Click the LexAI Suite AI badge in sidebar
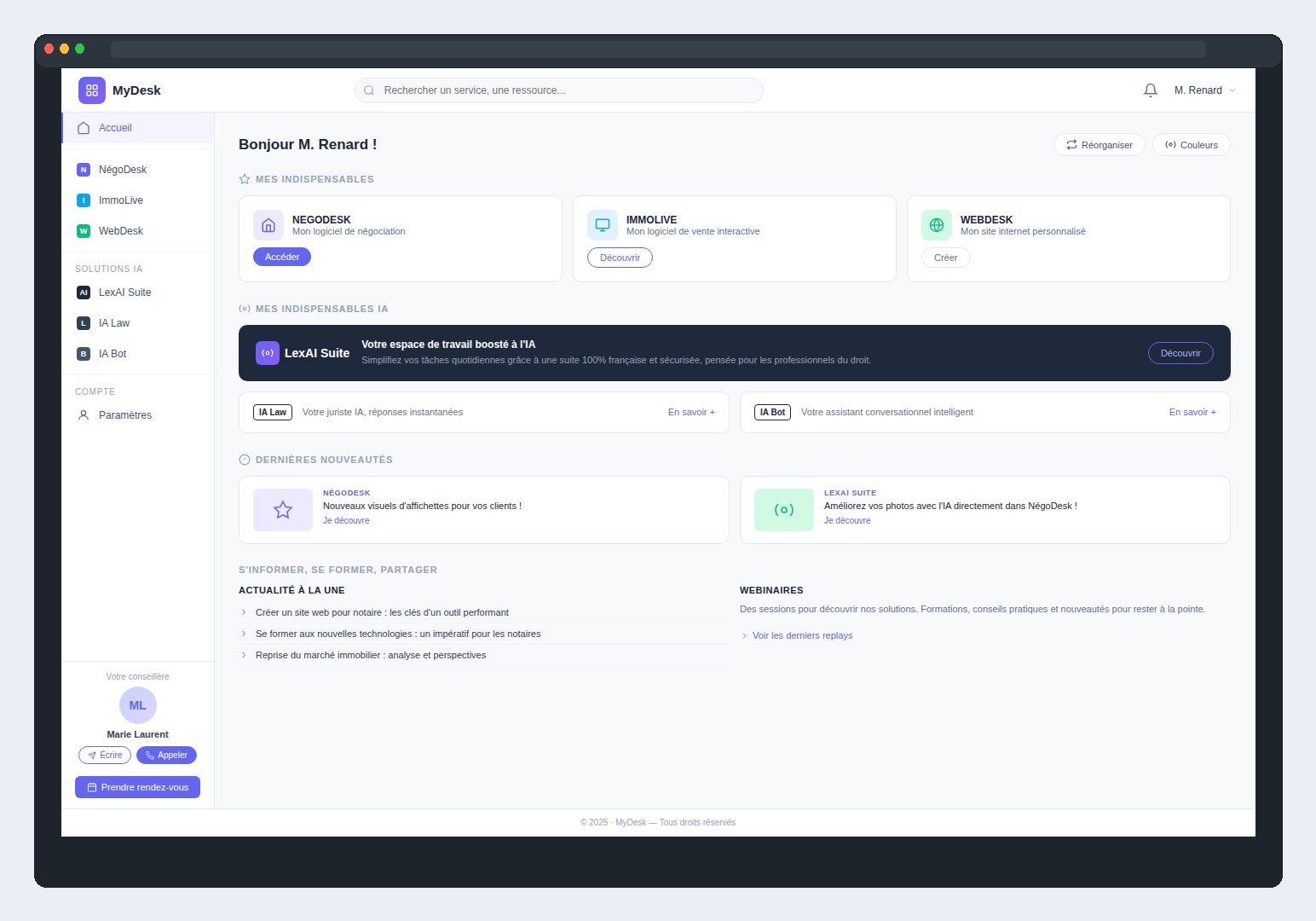 (84, 293)
